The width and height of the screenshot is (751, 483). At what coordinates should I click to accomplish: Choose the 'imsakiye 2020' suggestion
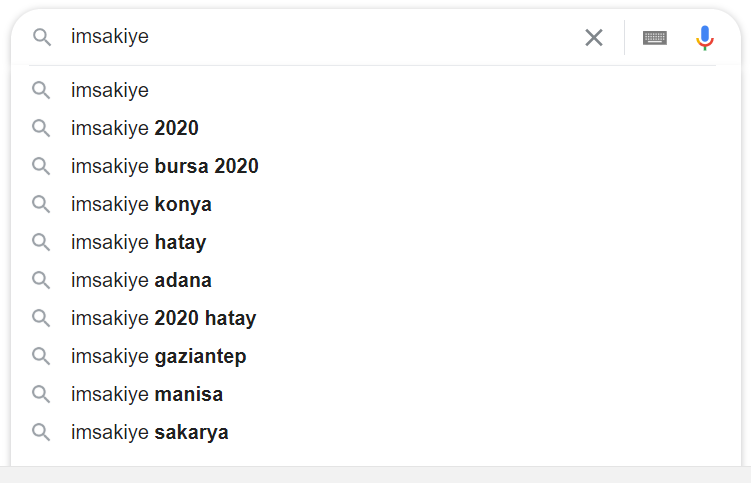click(376, 128)
